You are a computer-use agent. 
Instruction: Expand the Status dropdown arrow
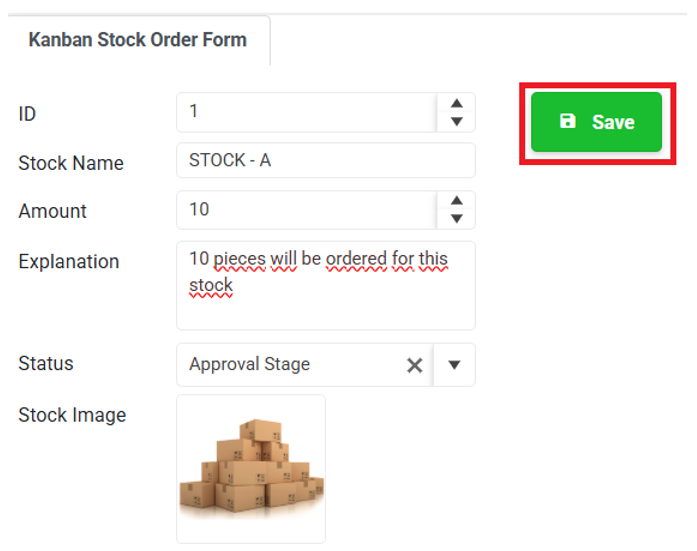tap(454, 365)
